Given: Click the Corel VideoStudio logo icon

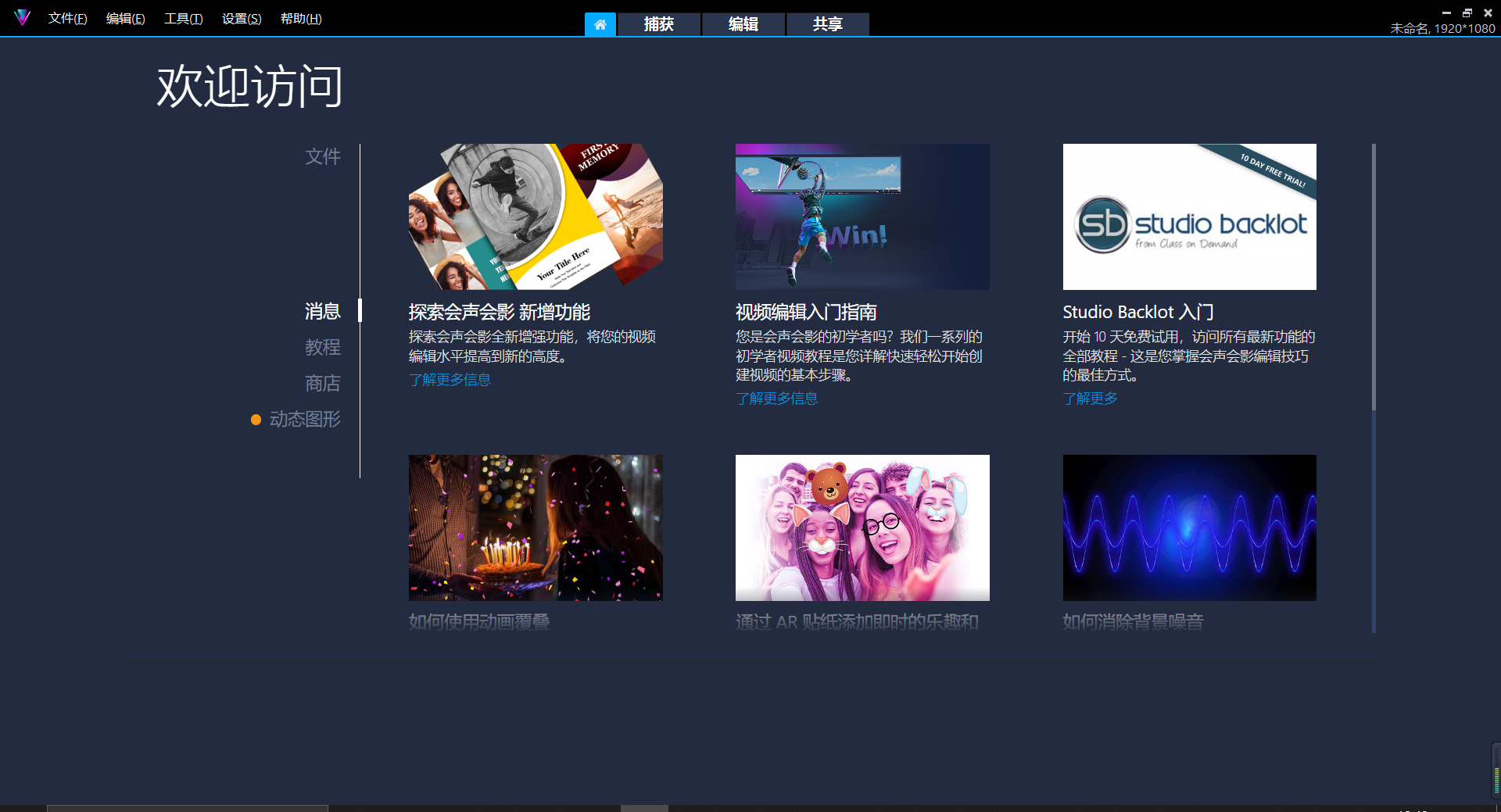Looking at the screenshot, I should point(23,16).
